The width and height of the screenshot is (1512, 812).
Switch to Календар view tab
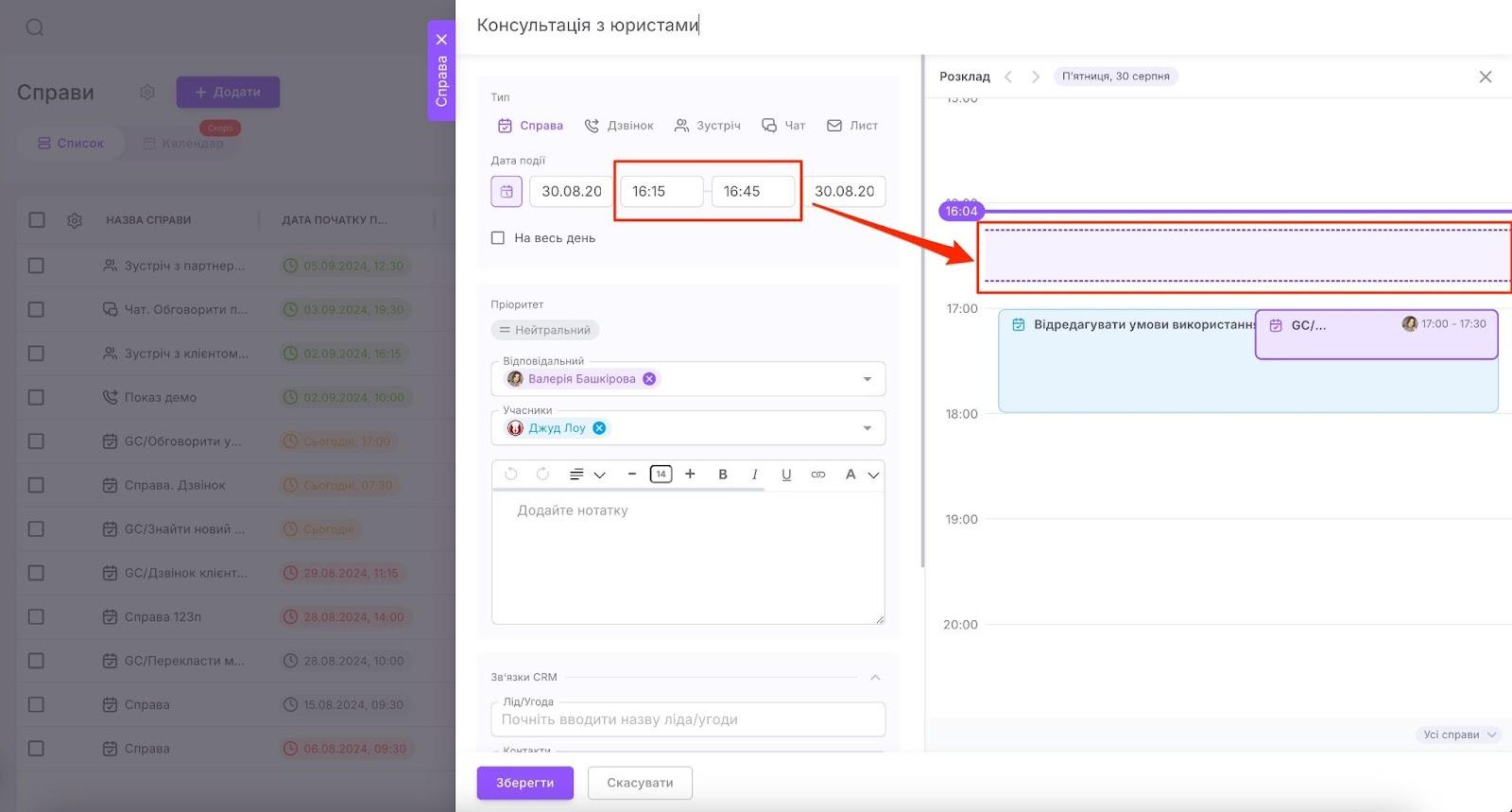[x=183, y=144]
